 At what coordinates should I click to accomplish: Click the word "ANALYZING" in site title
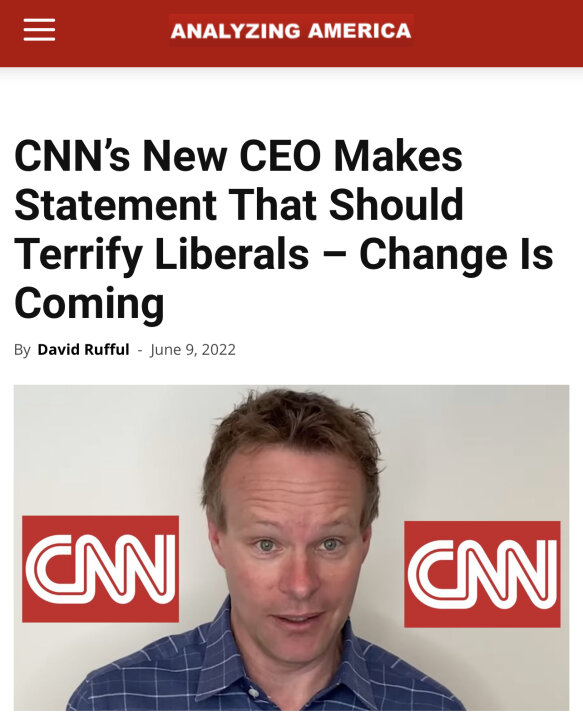pyautogui.click(x=235, y=31)
